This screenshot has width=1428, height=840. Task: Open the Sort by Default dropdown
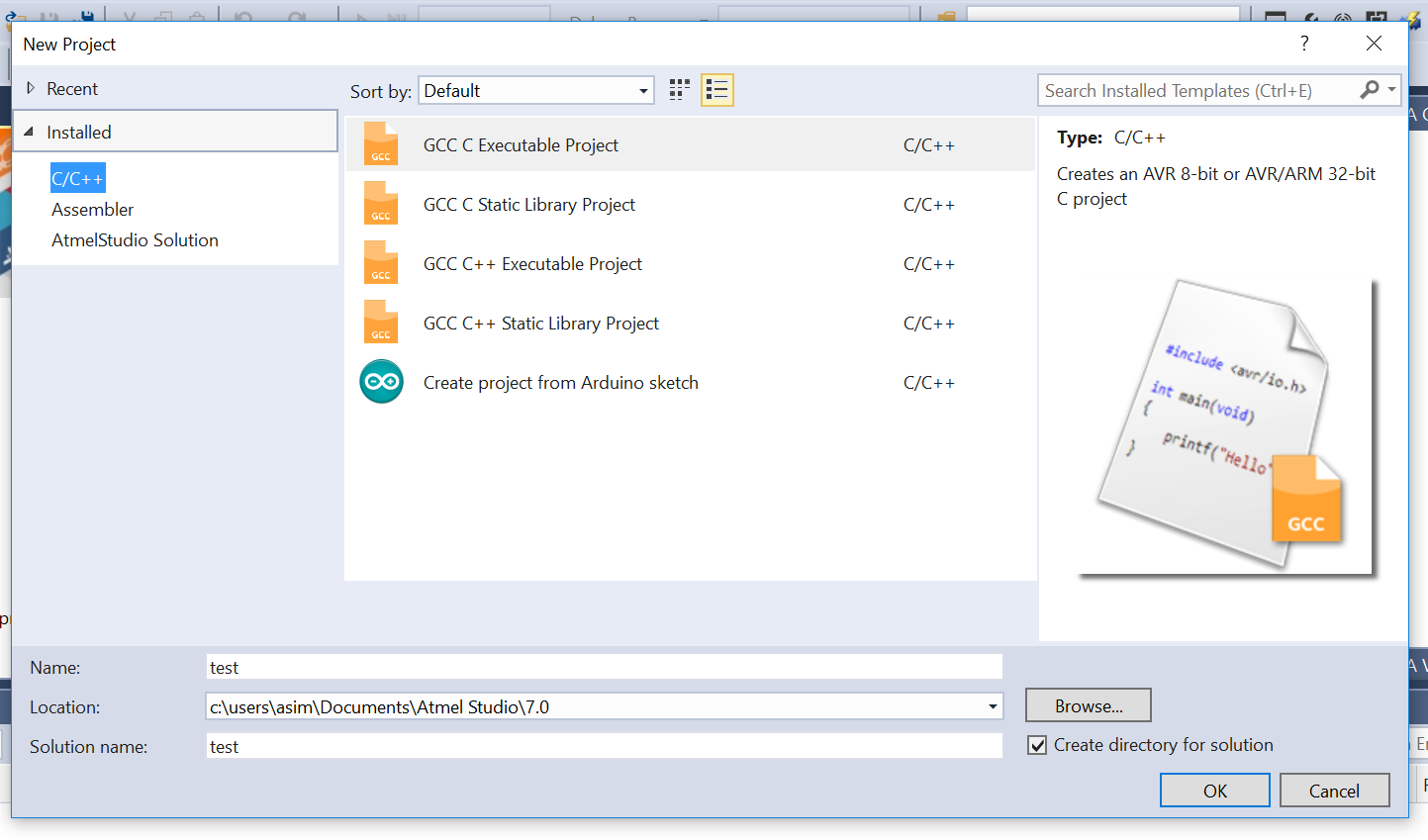(x=536, y=90)
